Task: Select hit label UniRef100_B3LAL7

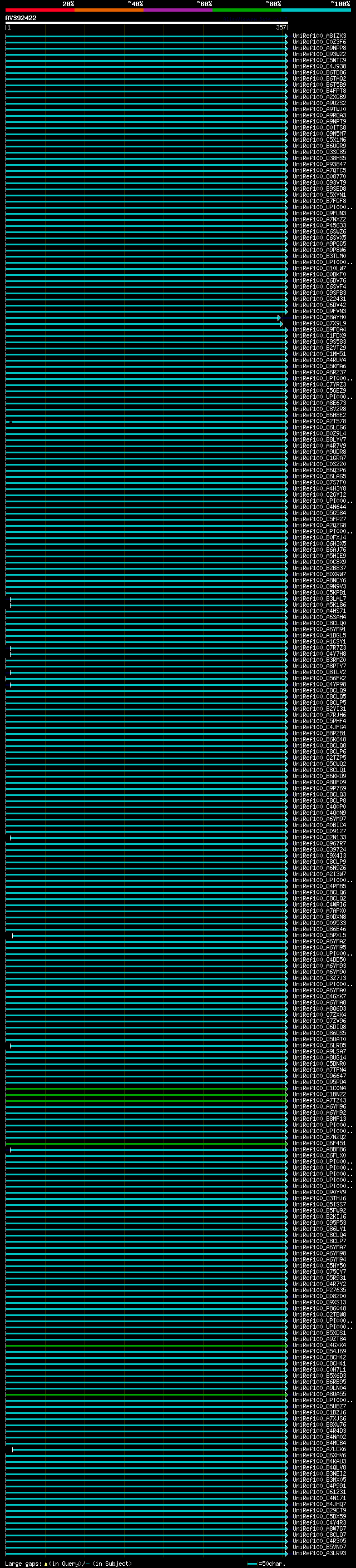Action: click(319, 598)
